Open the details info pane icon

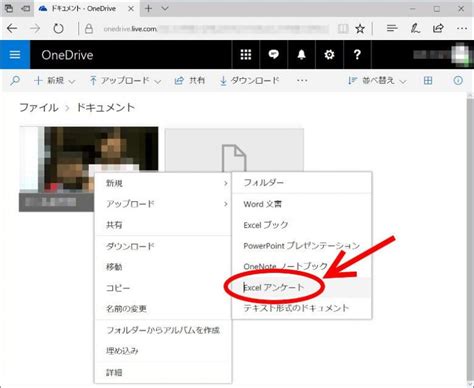[458, 81]
